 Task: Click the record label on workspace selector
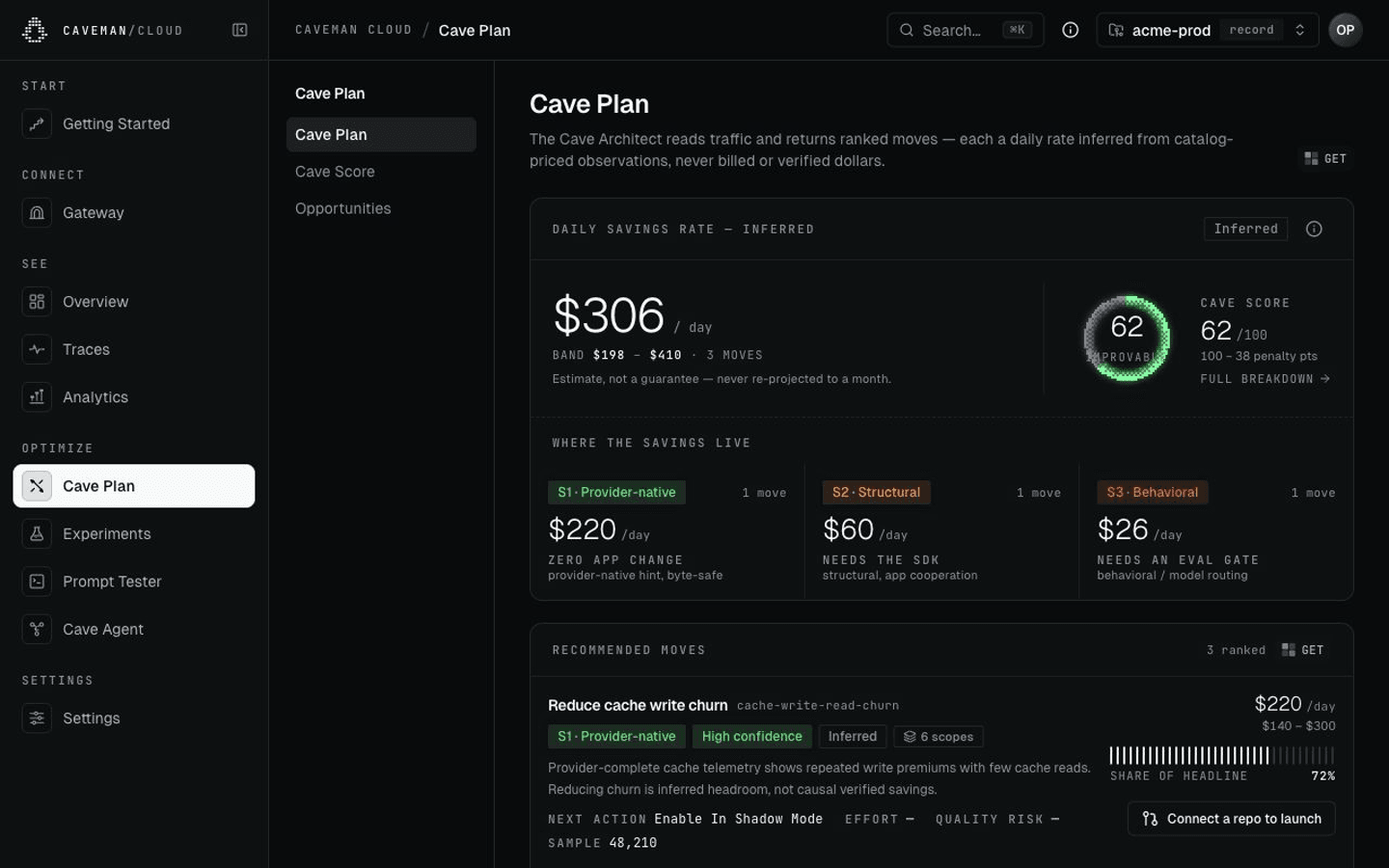tap(1251, 30)
